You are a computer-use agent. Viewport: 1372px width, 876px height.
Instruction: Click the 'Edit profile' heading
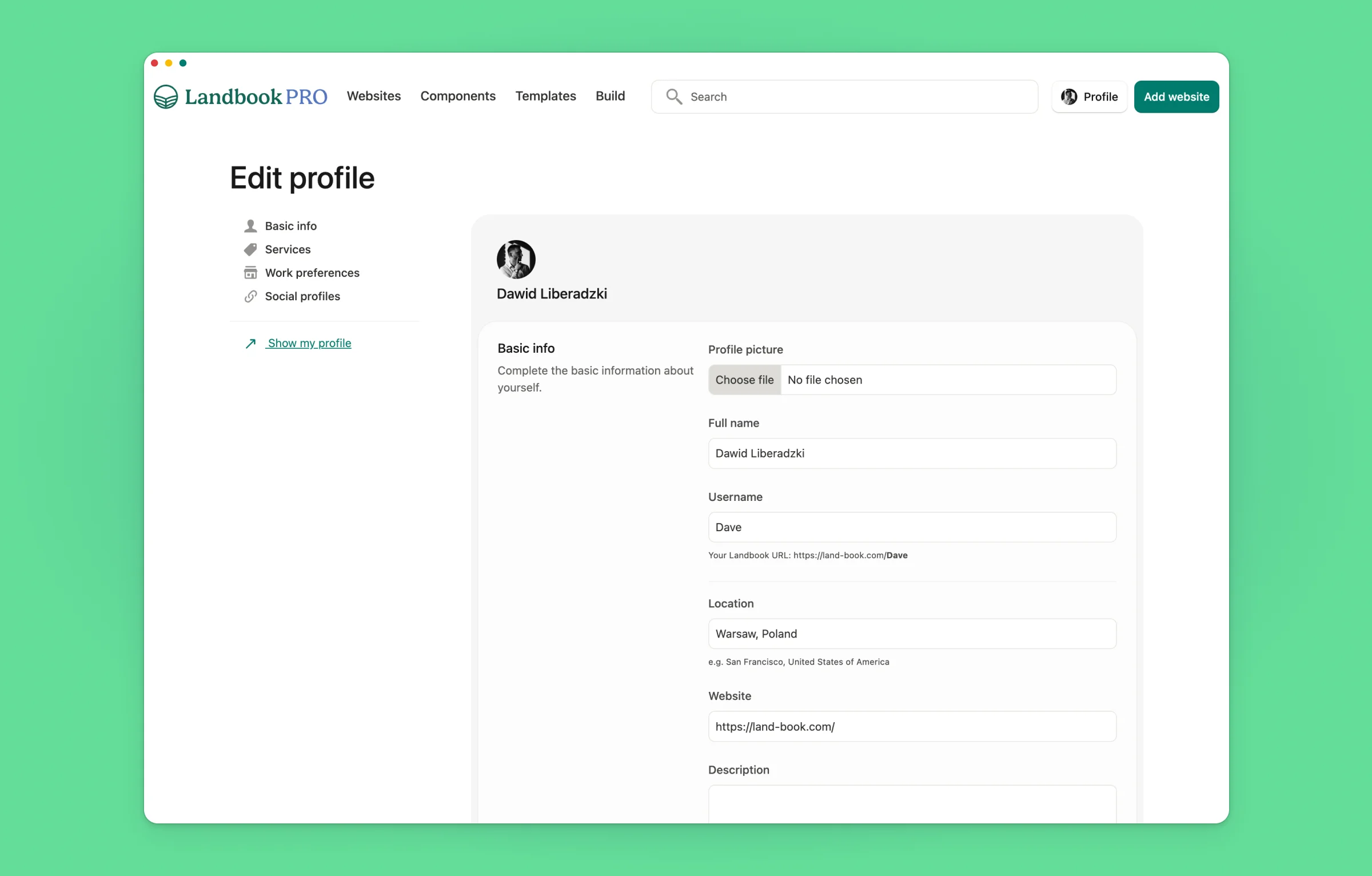tap(302, 178)
